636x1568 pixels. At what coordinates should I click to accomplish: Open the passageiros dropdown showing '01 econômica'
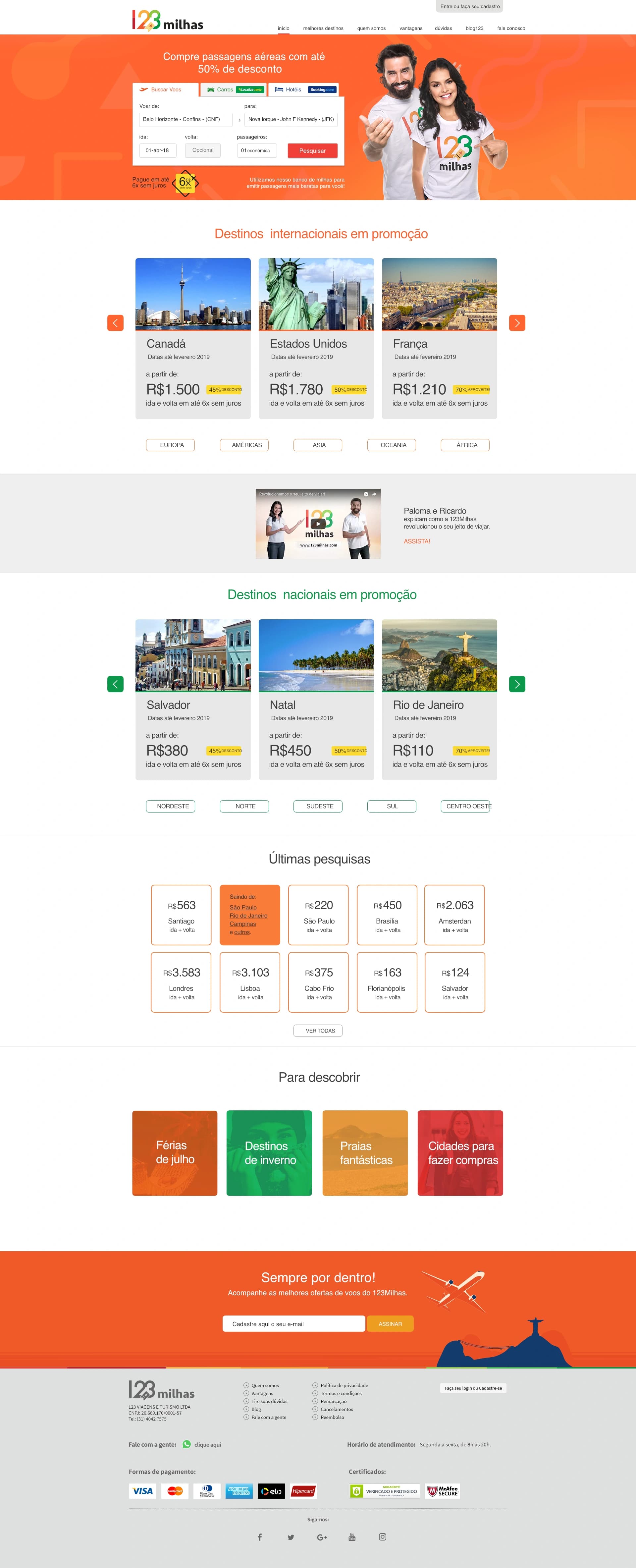pyautogui.click(x=257, y=150)
